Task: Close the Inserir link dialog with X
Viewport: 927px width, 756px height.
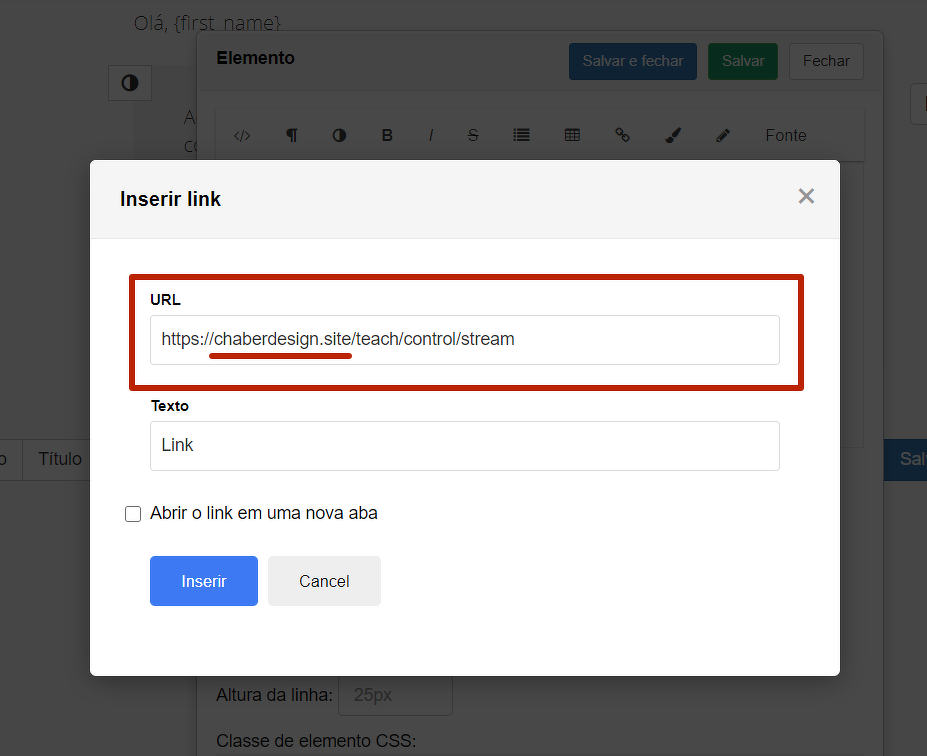Action: 806,197
